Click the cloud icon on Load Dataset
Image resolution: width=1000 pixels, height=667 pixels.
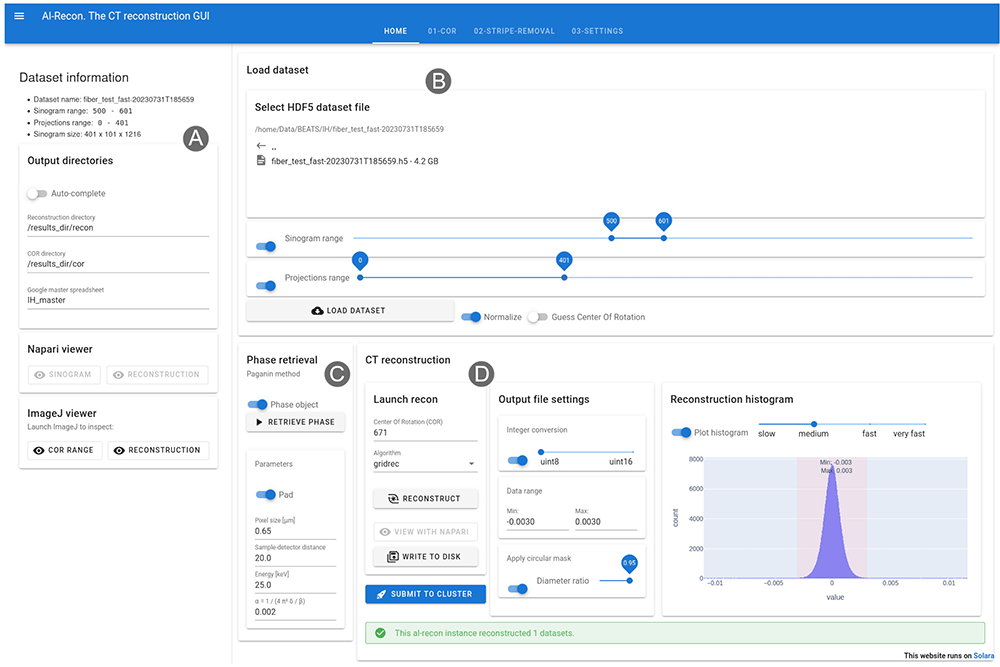point(317,311)
